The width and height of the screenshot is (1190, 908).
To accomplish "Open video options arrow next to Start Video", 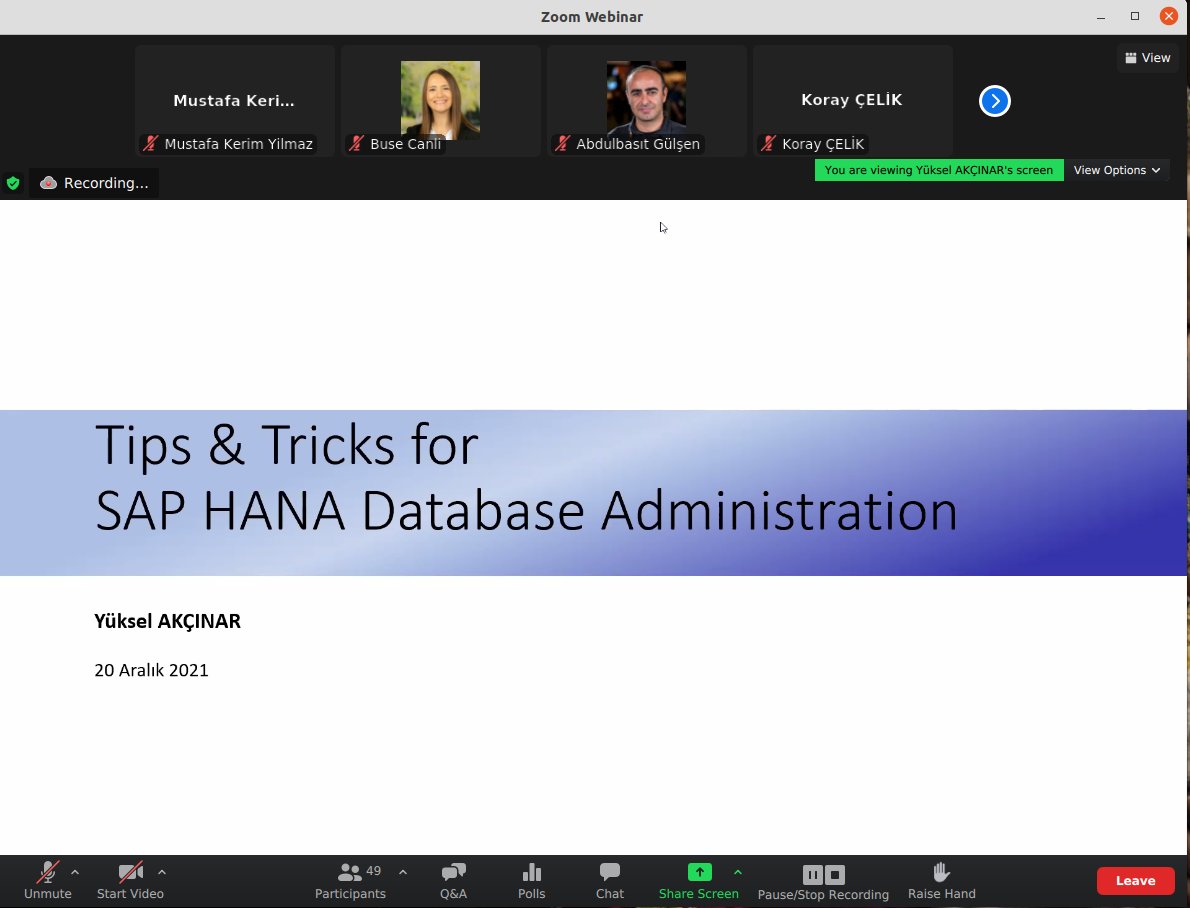I will coord(162,872).
